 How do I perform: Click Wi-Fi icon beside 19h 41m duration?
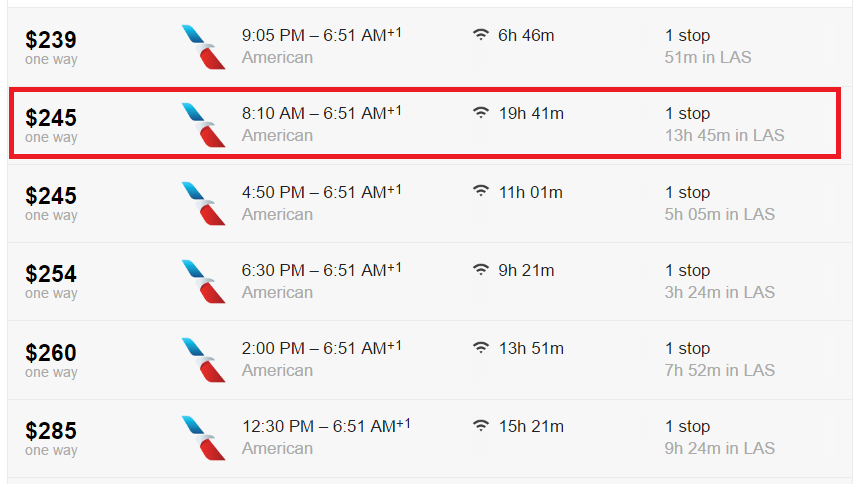coord(480,113)
